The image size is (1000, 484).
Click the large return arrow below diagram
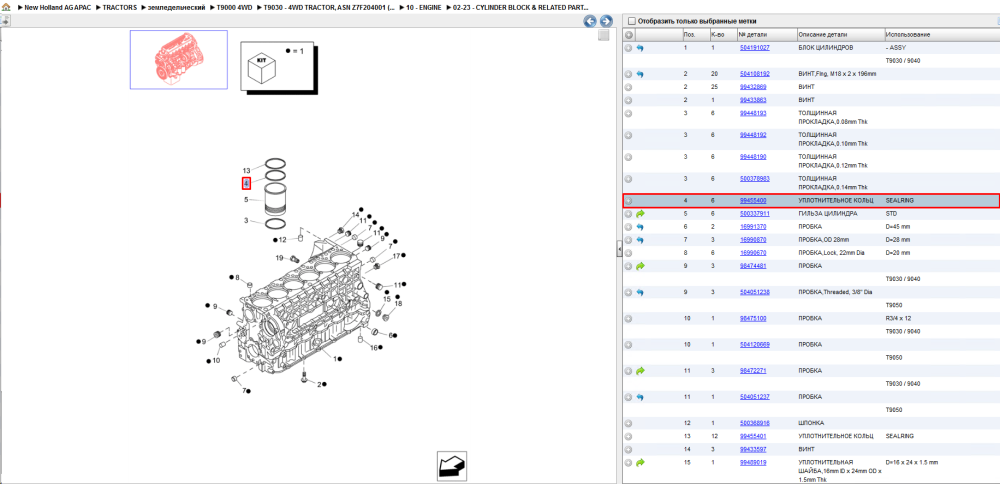452,466
